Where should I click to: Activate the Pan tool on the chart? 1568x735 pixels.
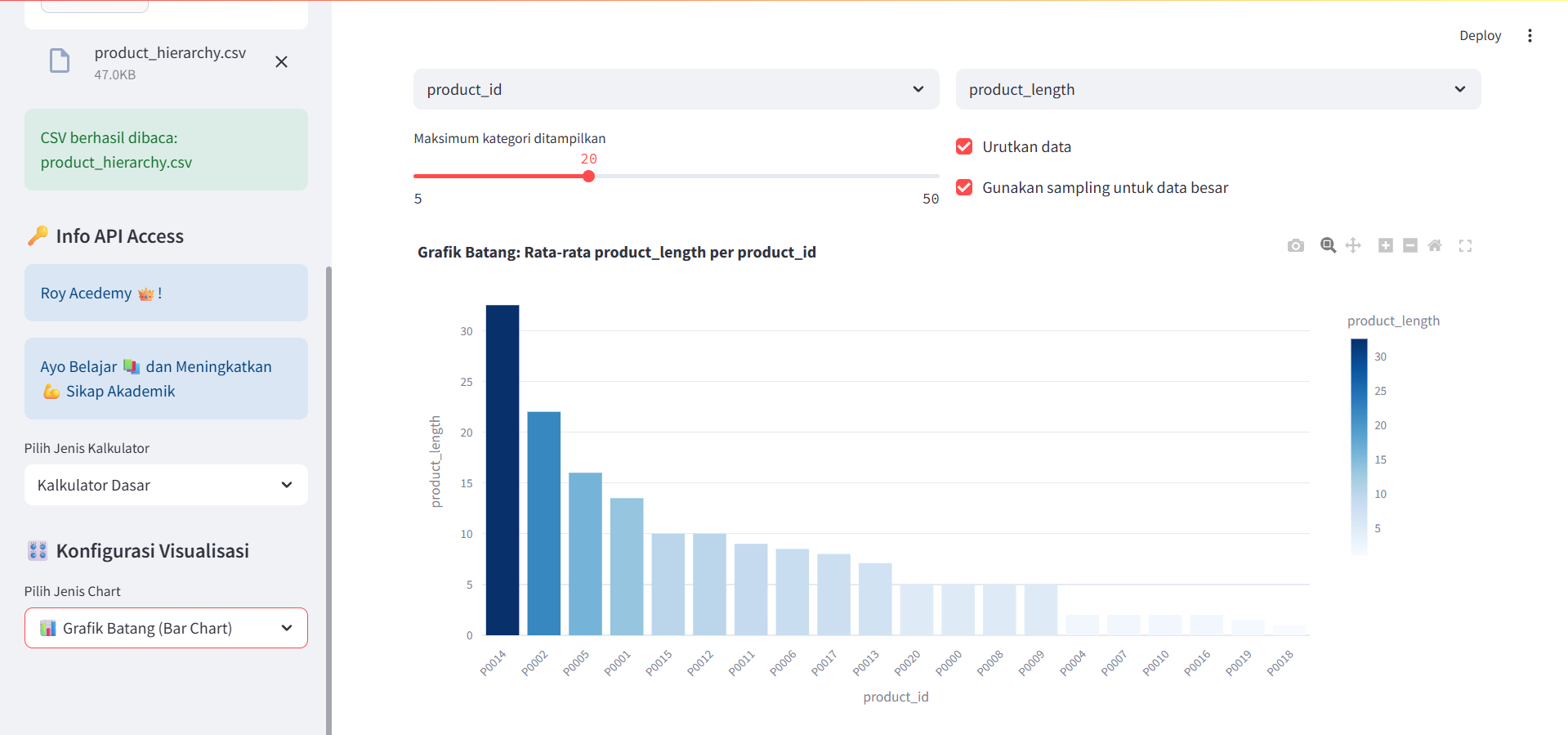click(x=1353, y=246)
